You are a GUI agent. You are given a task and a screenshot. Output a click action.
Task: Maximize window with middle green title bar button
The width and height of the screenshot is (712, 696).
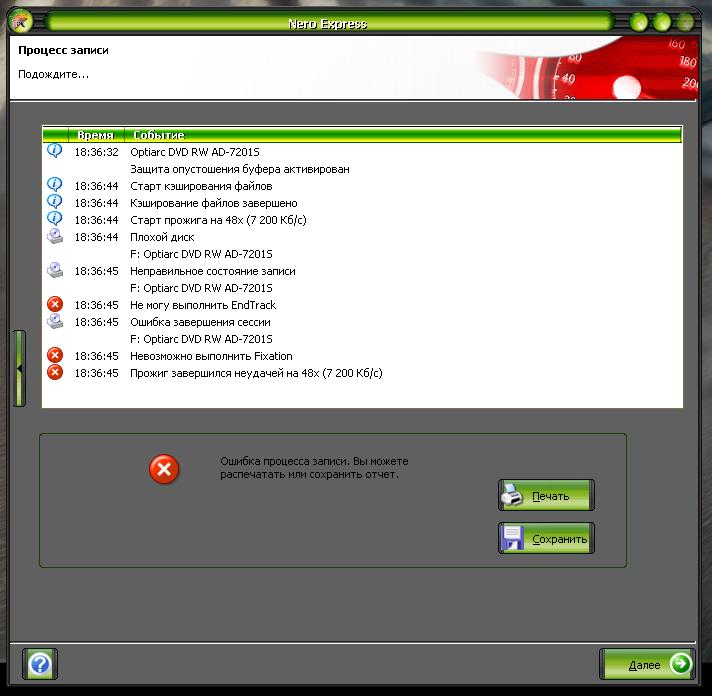click(x=662, y=22)
